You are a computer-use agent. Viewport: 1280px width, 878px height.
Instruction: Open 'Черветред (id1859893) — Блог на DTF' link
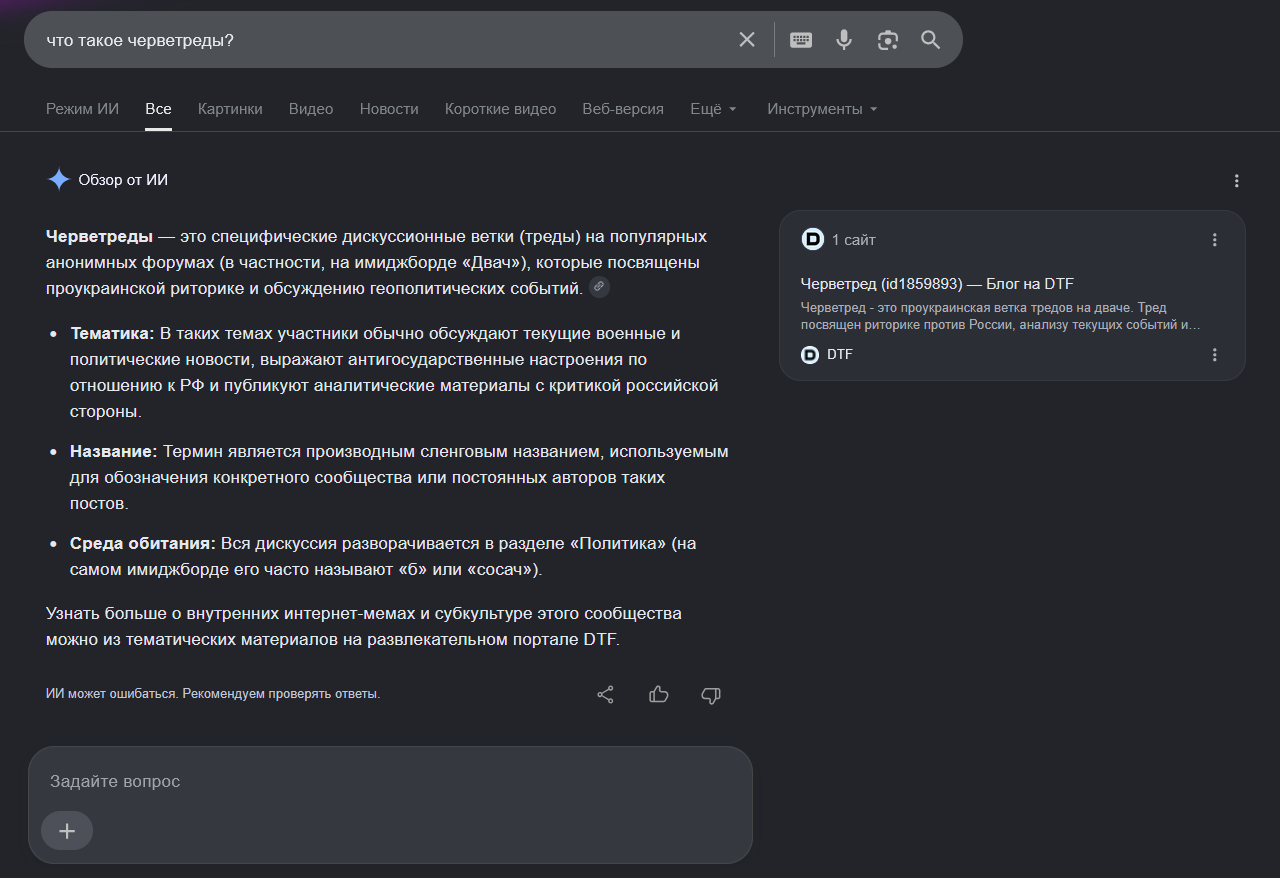coord(937,284)
